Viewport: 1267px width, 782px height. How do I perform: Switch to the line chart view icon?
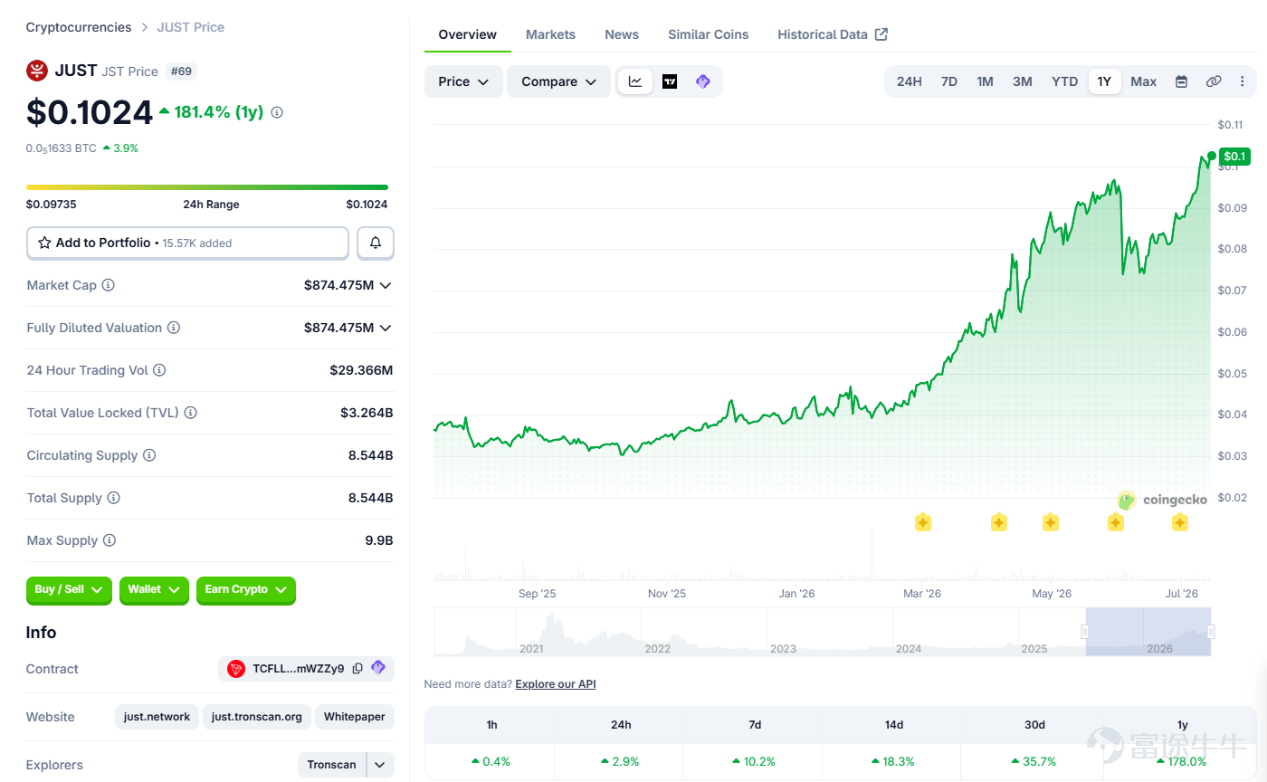(x=635, y=82)
